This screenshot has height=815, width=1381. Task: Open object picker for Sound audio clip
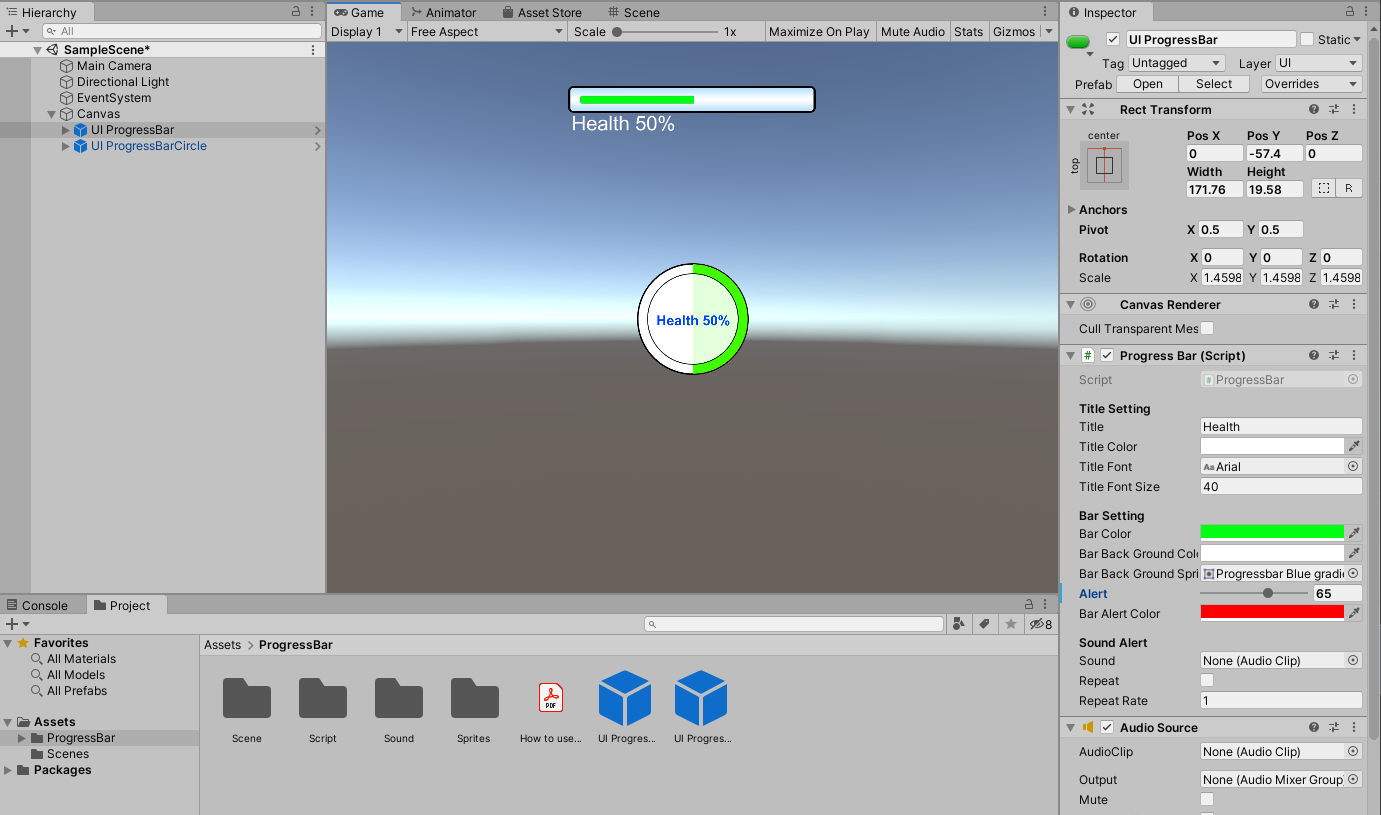click(1353, 661)
